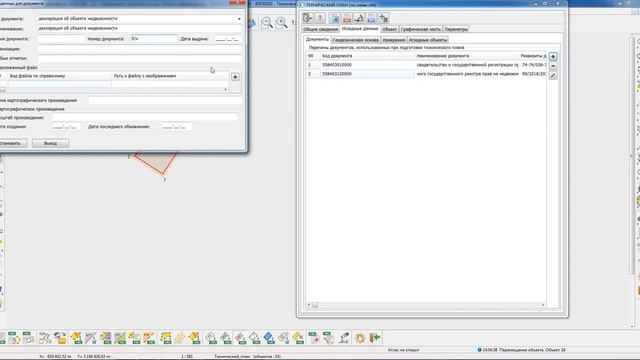Switch to the Общие сведения tab
This screenshot has width=640, height=360.
(320, 29)
